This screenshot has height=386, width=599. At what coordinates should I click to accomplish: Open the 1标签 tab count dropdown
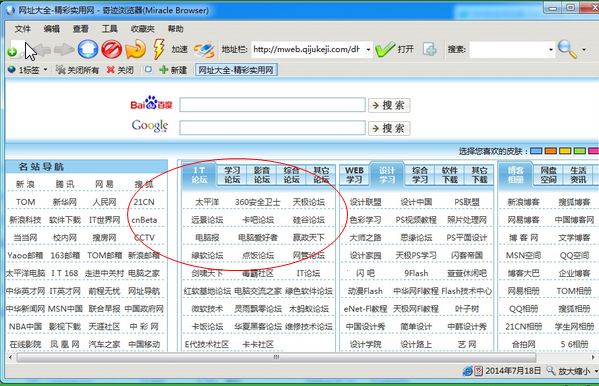(28, 70)
